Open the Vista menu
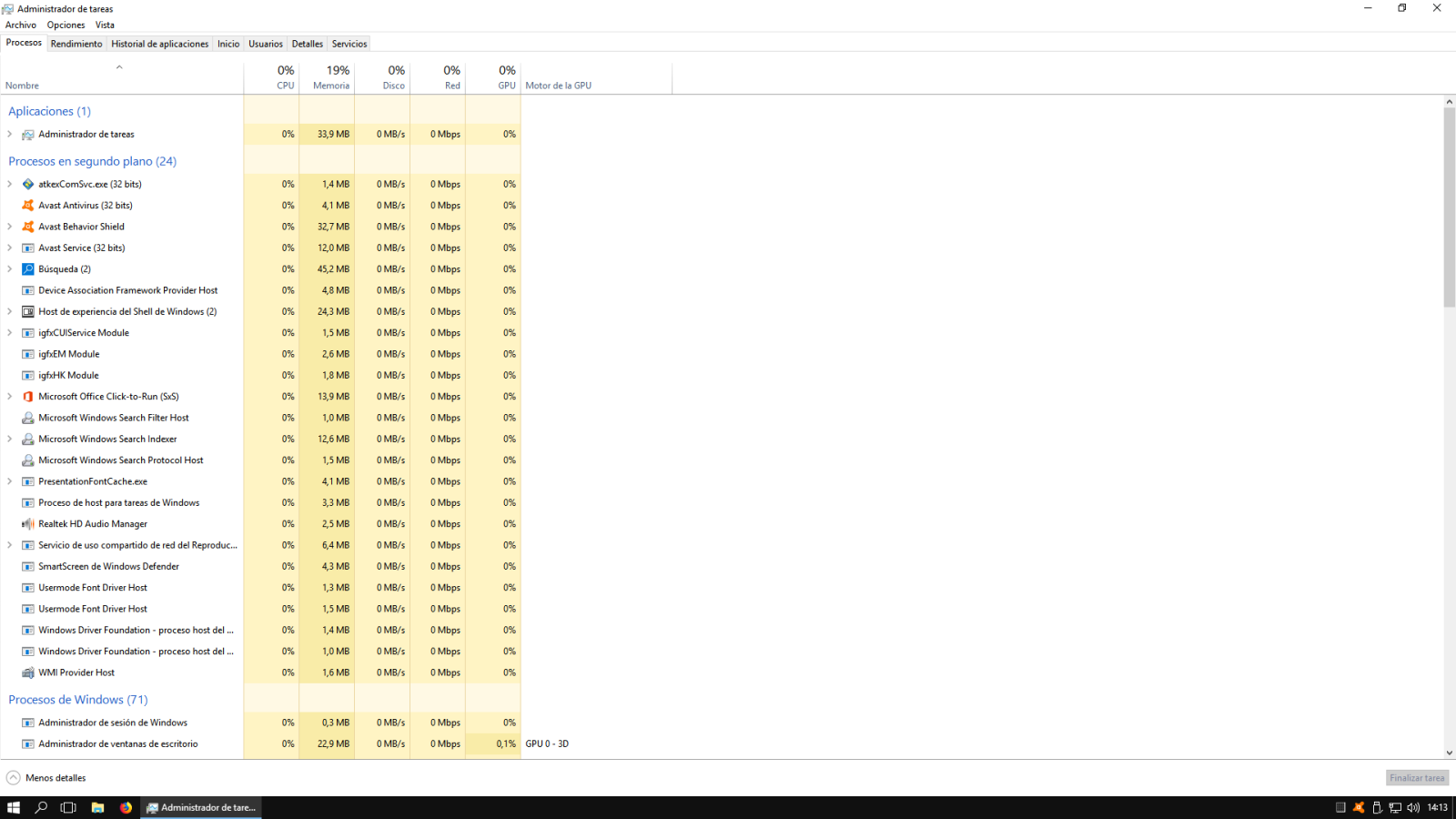1456x819 pixels. 106,25
